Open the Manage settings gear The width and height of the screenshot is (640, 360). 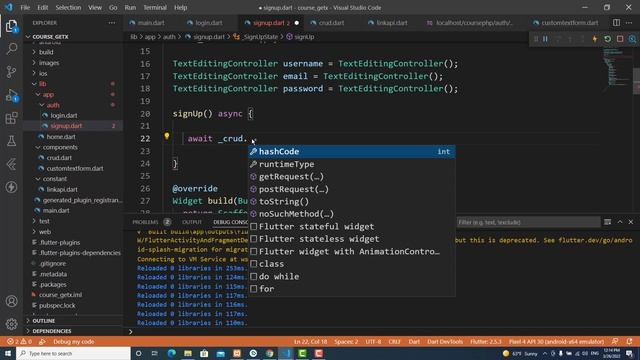point(11,324)
